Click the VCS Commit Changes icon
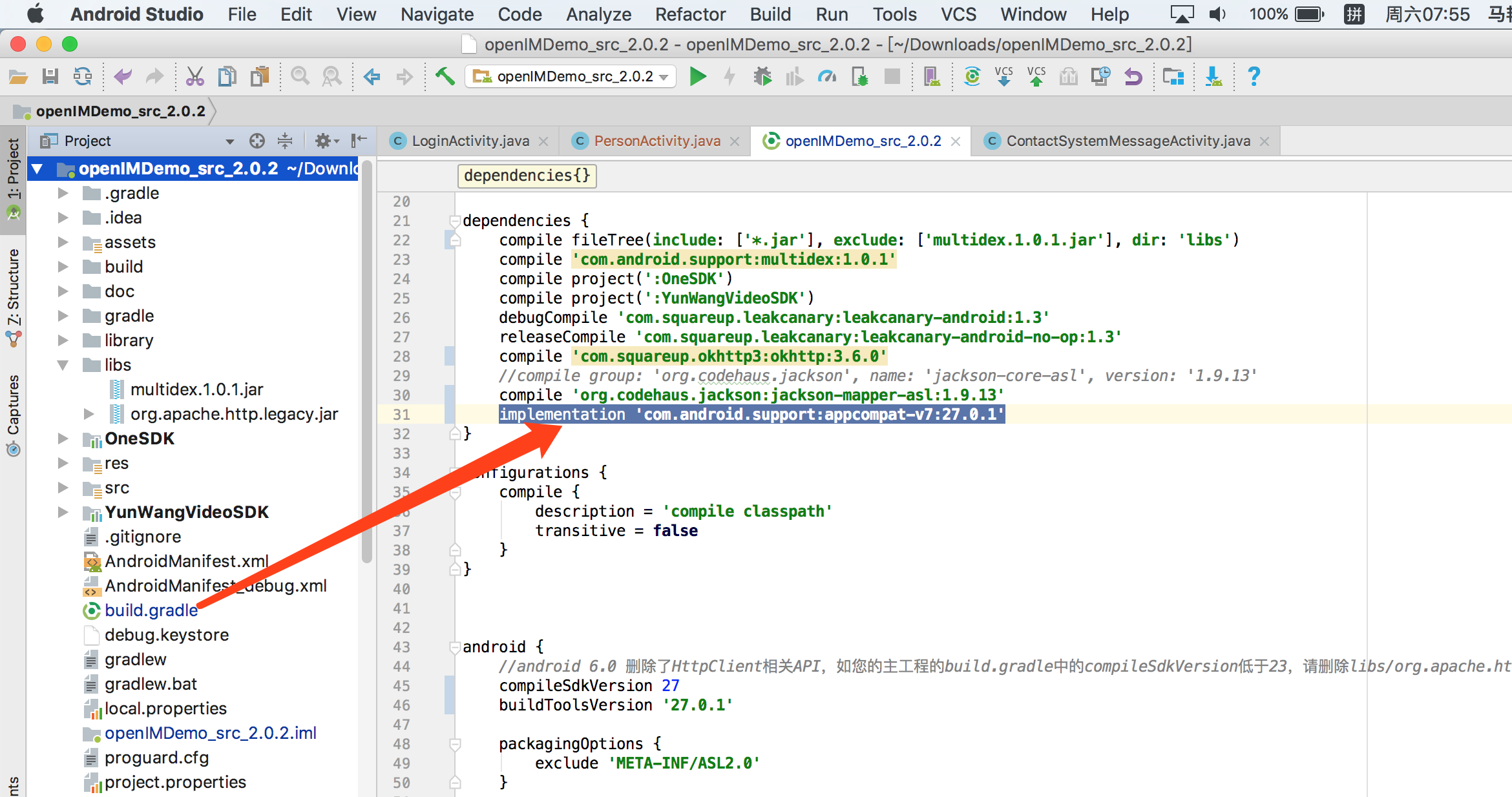1512x797 pixels. [x=1036, y=77]
